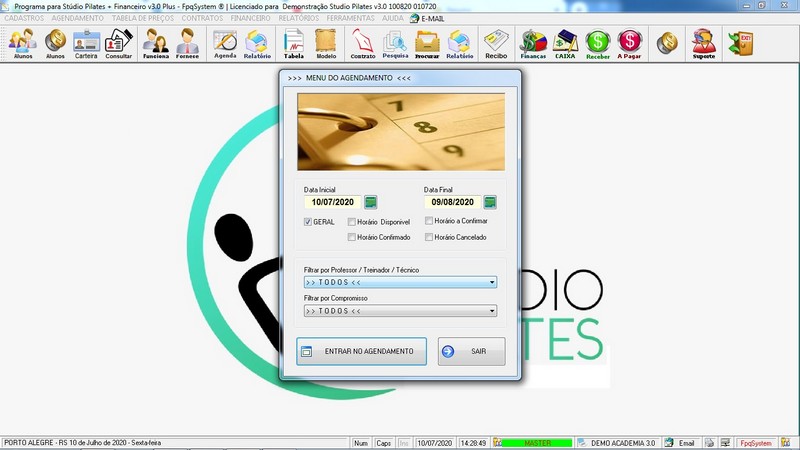Open the Suporte headset icon
Viewport: 800px width, 450px height.
704,44
